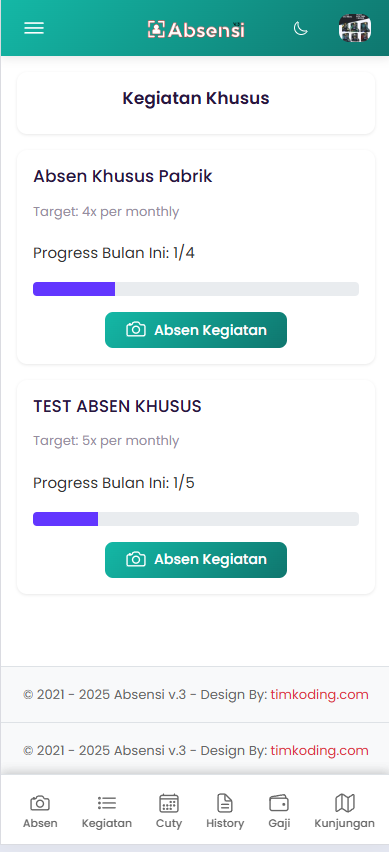The height and width of the screenshot is (852, 389).
Task: Open the hamburger menu
Action: point(34,28)
